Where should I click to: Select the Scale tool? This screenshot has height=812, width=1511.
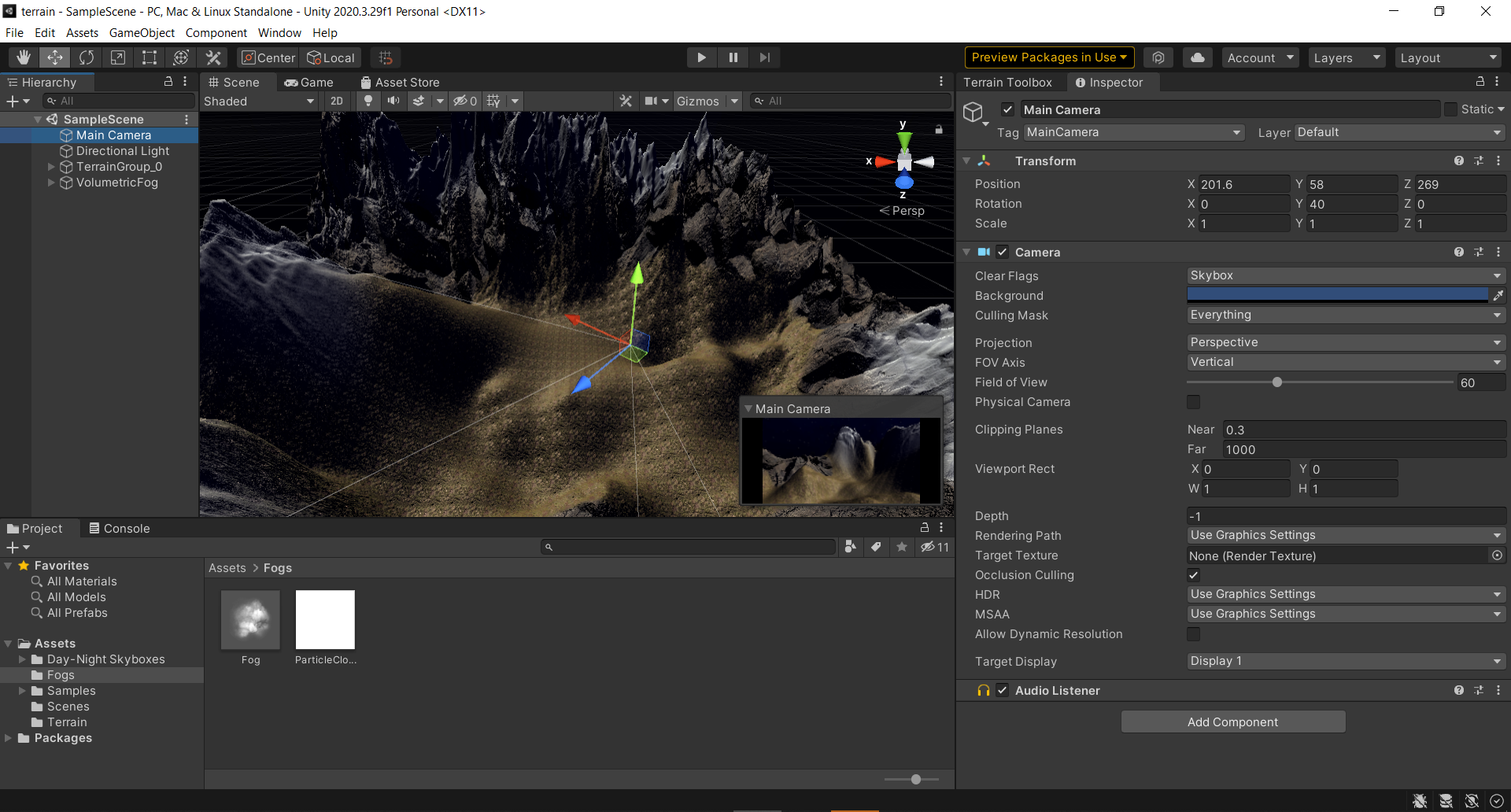point(118,57)
